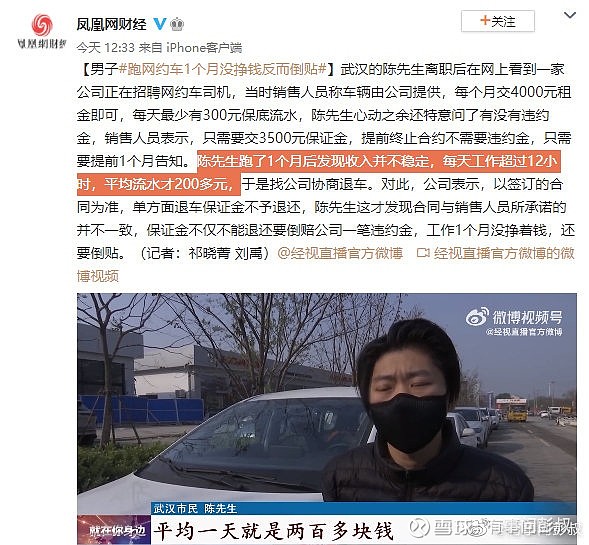Viewport: 589px width, 545px height.
Task: Click the 微博视频号 logo watermark
Action: coord(514,318)
